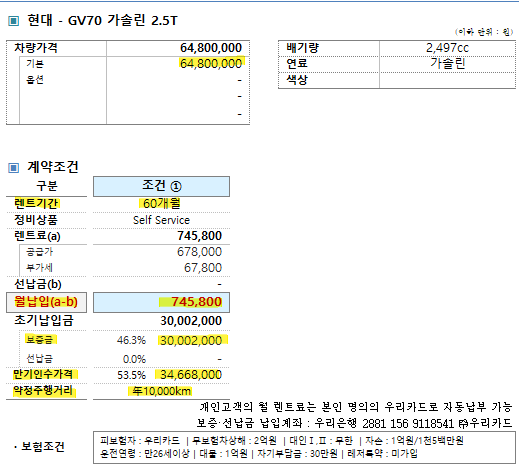Select the heading text '현대 - GV70 가솔린 2.5T'

pyautogui.click(x=102, y=20)
